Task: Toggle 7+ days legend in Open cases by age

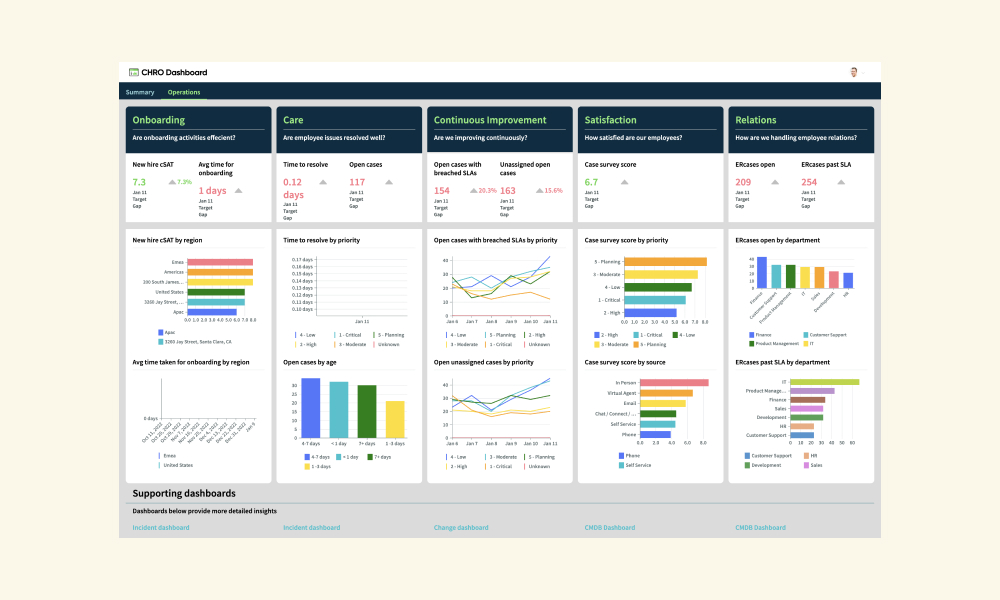Action: click(x=379, y=457)
